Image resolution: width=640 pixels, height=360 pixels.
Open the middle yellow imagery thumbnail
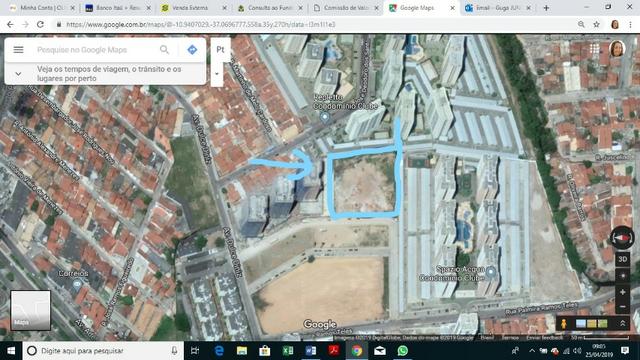coord(591,324)
